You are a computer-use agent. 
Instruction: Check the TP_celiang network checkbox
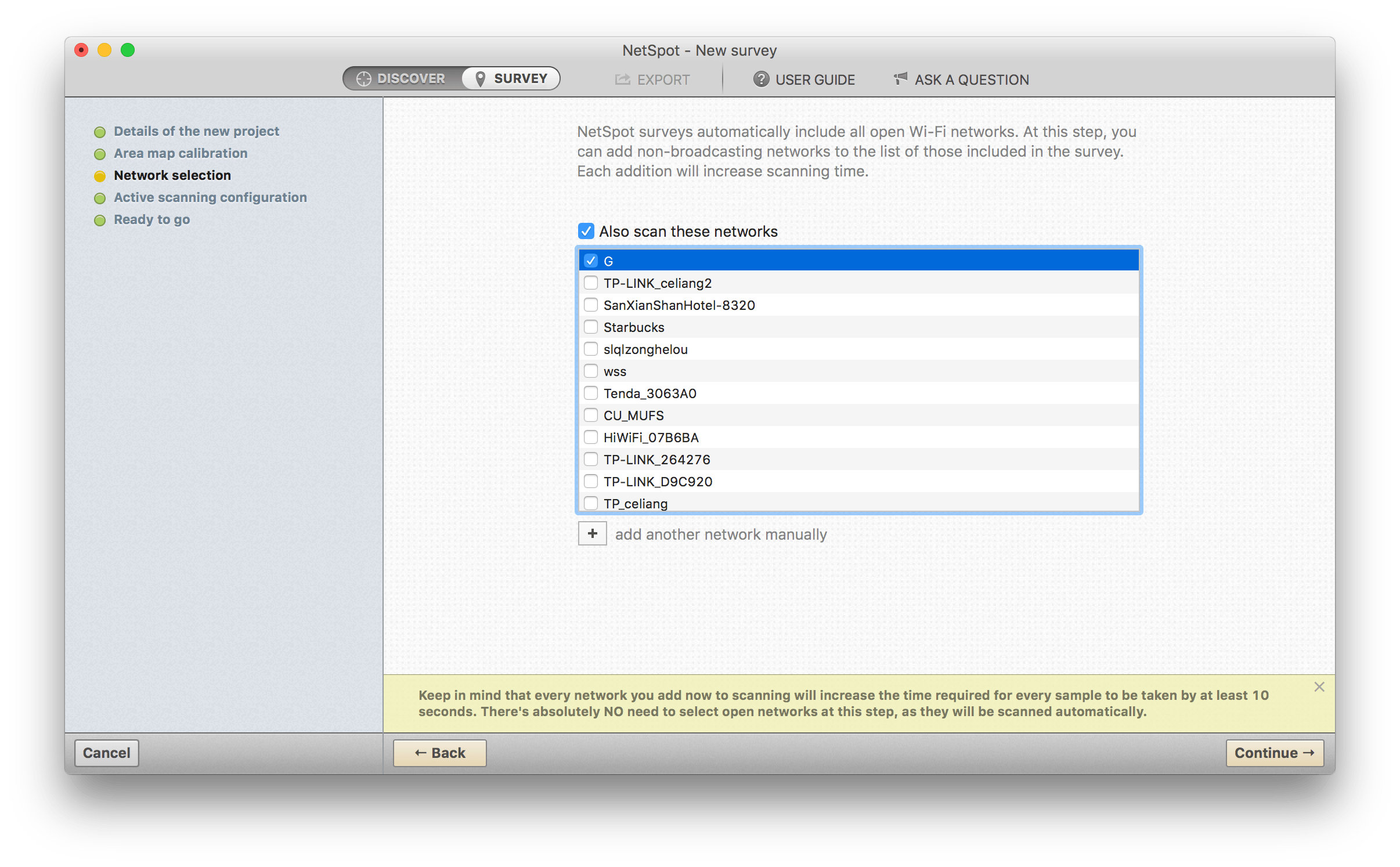(591, 503)
